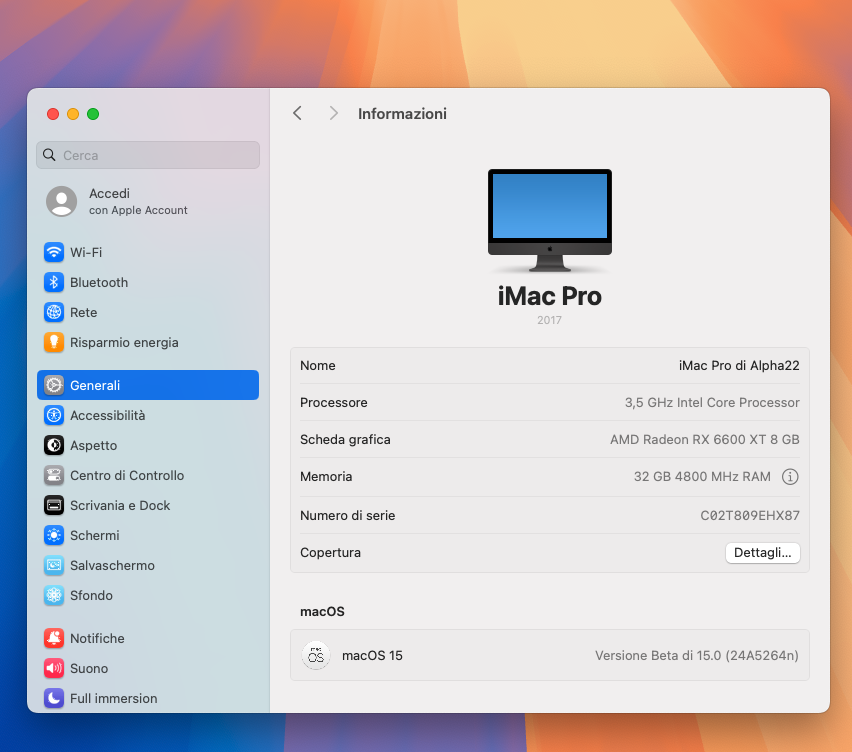Viewport: 852px width, 752px height.
Task: Click the 'Scheda grafica' row label
Action: click(x=345, y=439)
